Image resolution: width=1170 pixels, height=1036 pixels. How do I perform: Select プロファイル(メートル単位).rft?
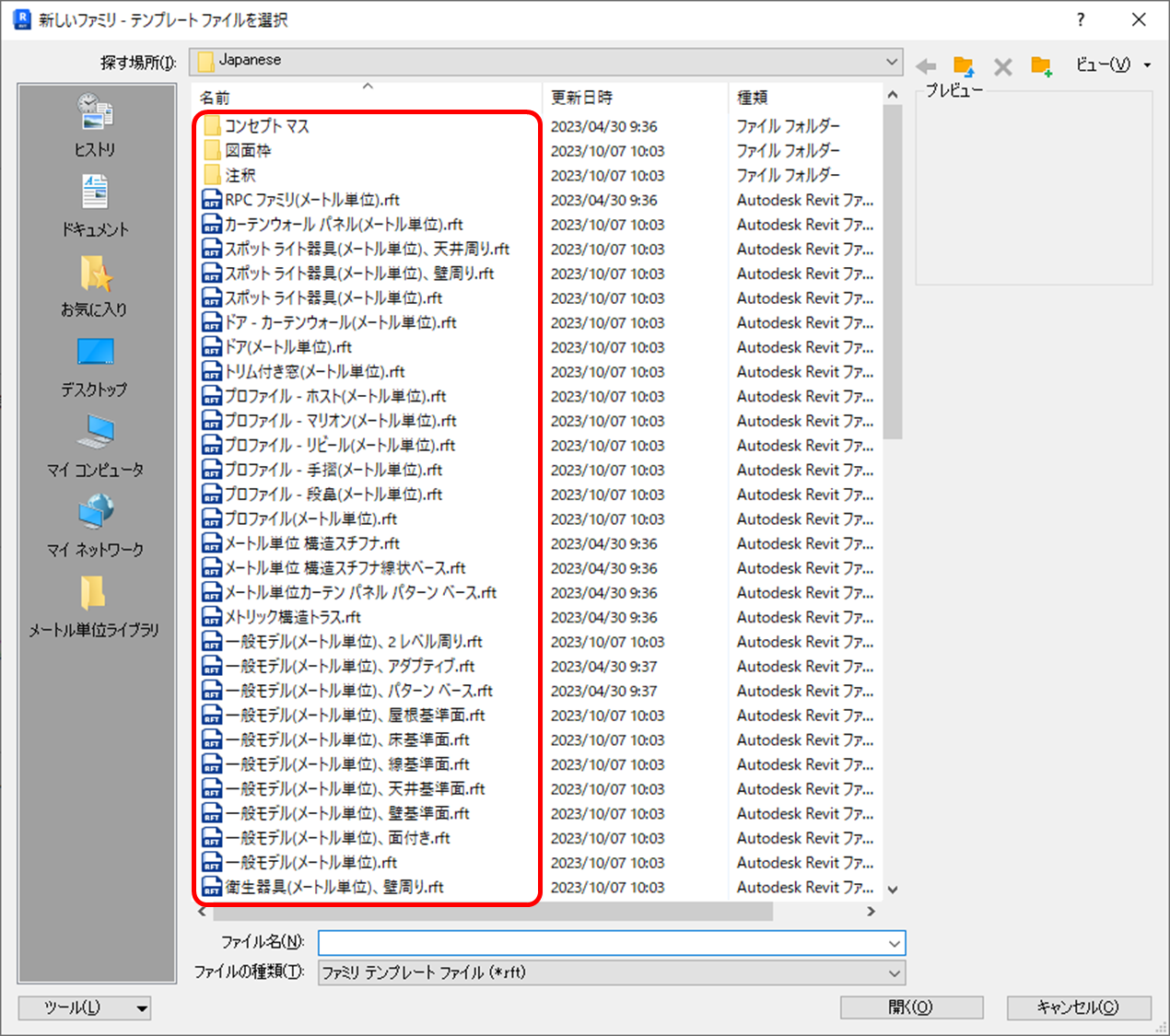click(x=300, y=519)
